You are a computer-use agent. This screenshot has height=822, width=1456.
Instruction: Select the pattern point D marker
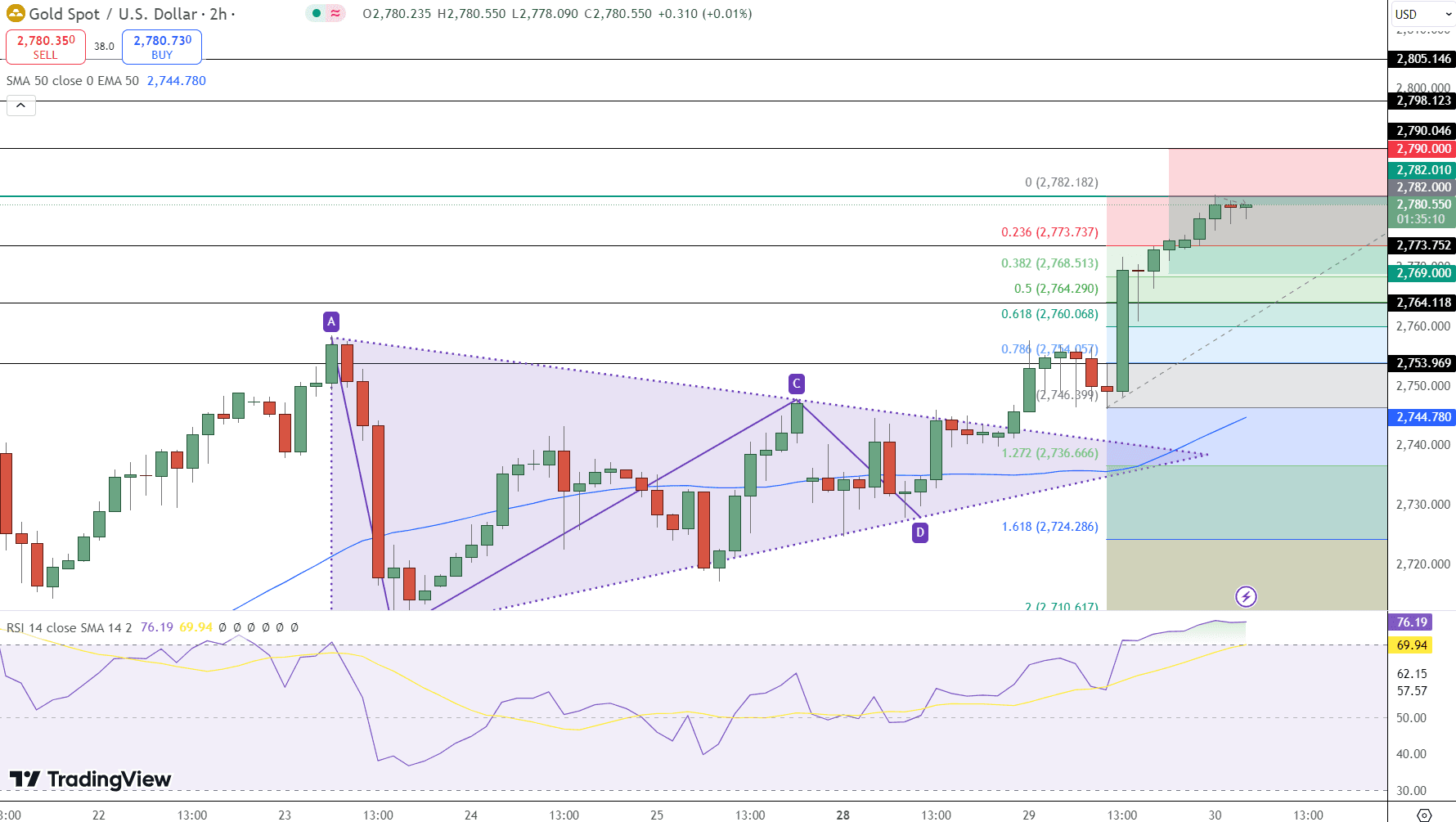point(920,532)
